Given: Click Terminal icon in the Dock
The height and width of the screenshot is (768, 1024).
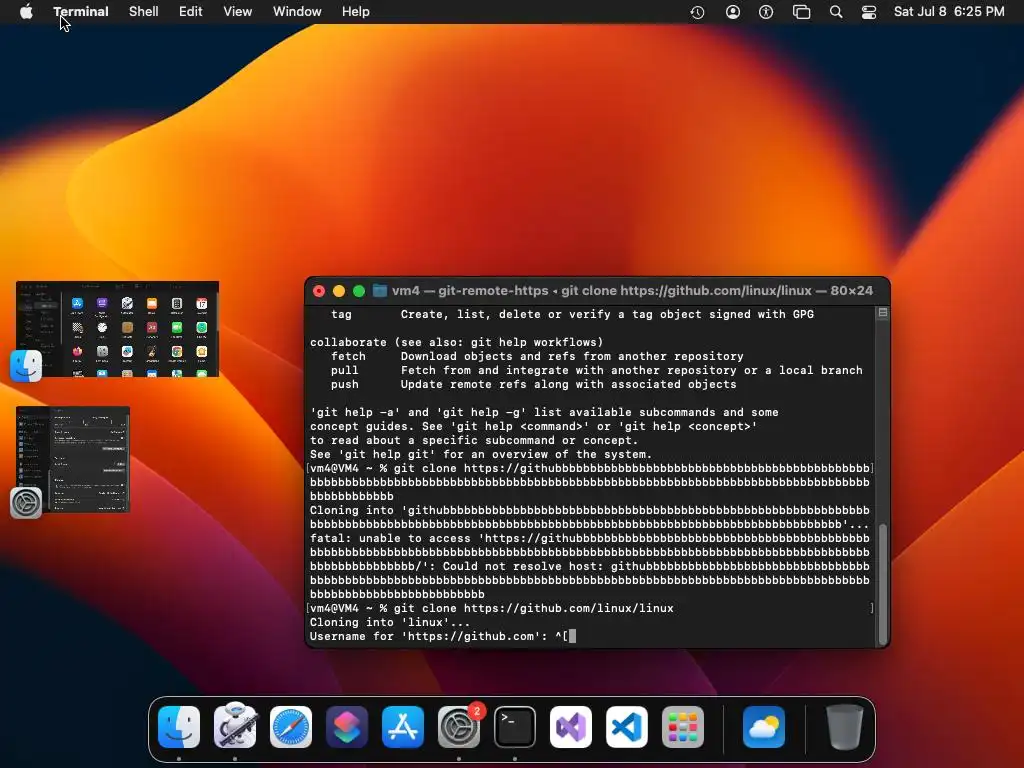Looking at the screenshot, I should [515, 727].
